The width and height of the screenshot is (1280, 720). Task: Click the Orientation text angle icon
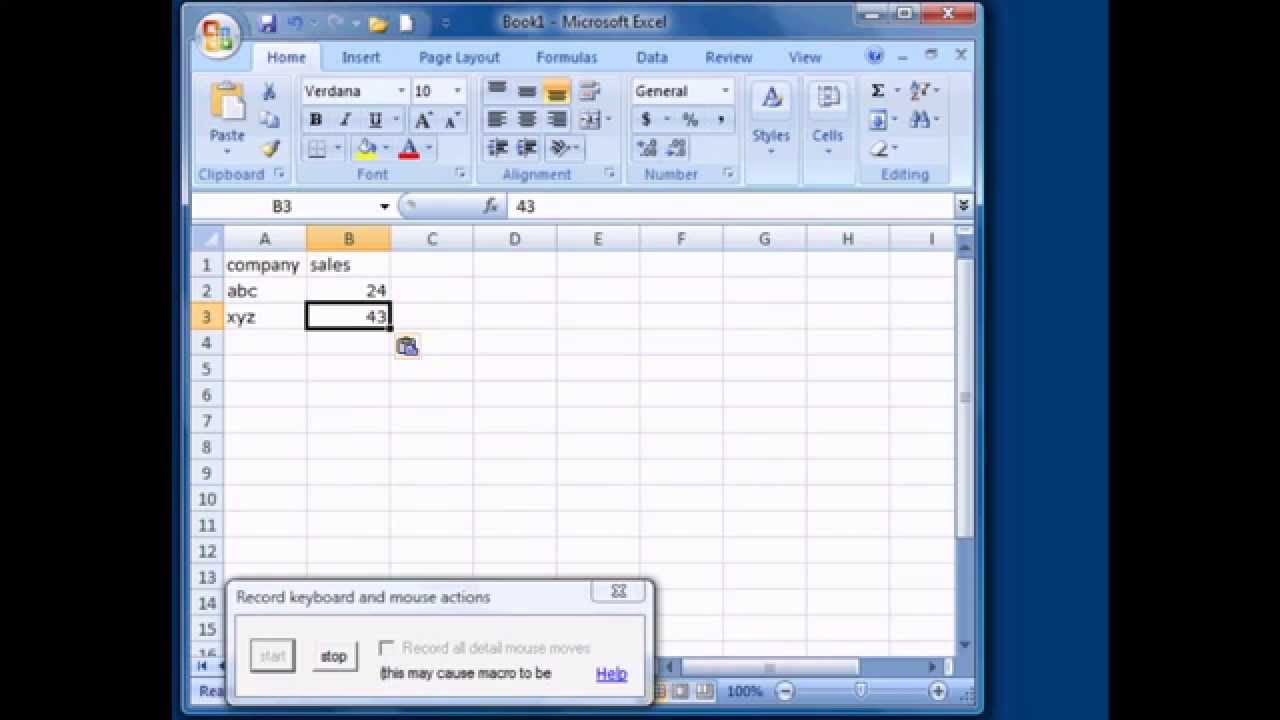click(x=560, y=148)
